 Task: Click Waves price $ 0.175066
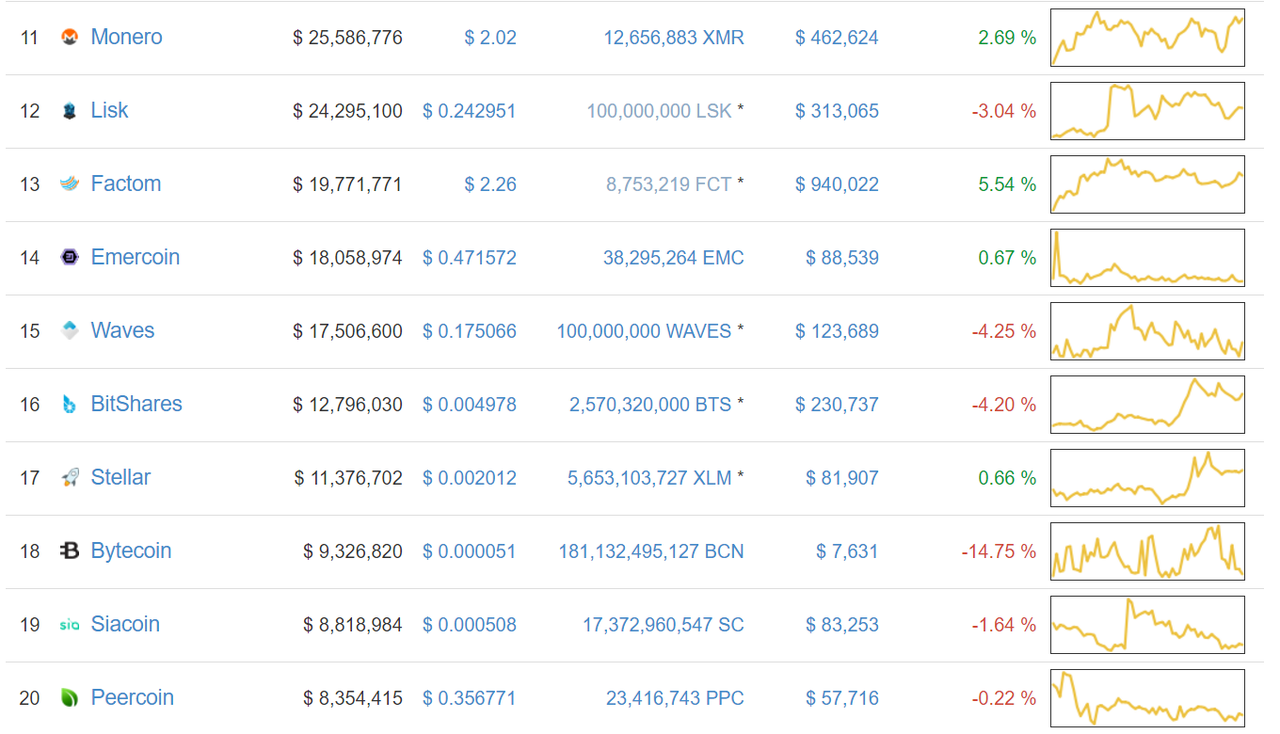tap(469, 331)
